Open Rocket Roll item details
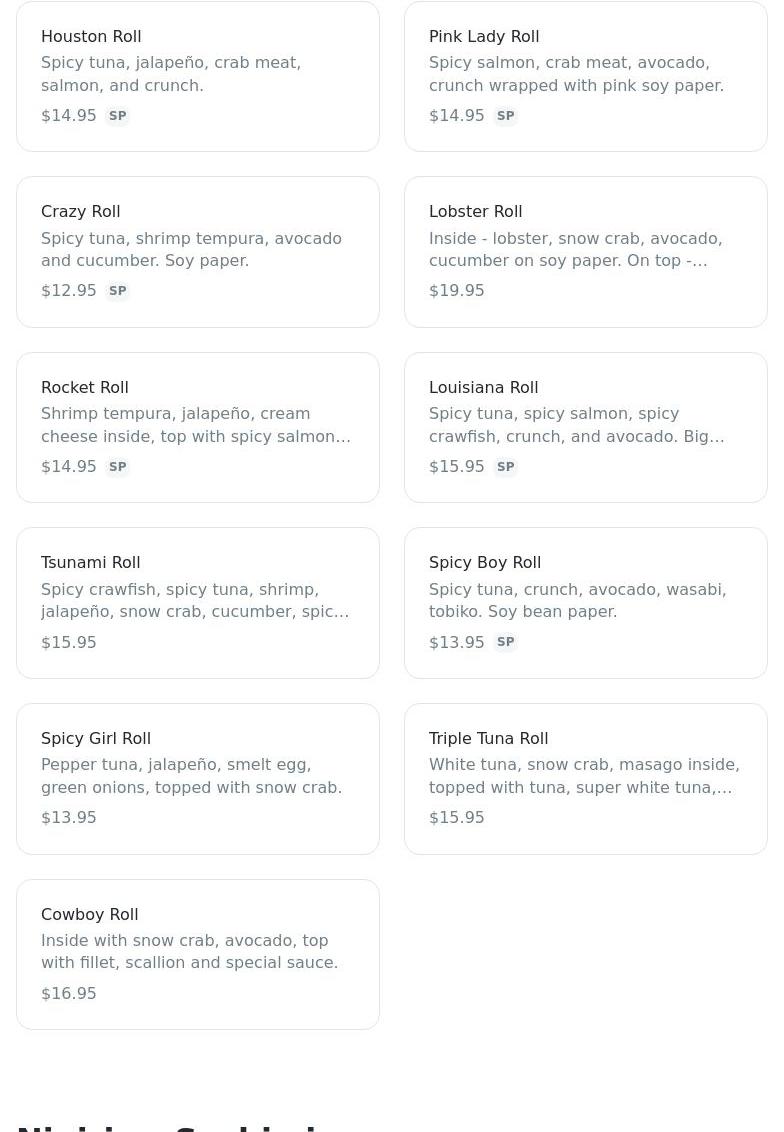784x1132 pixels. pyautogui.click(x=197, y=427)
